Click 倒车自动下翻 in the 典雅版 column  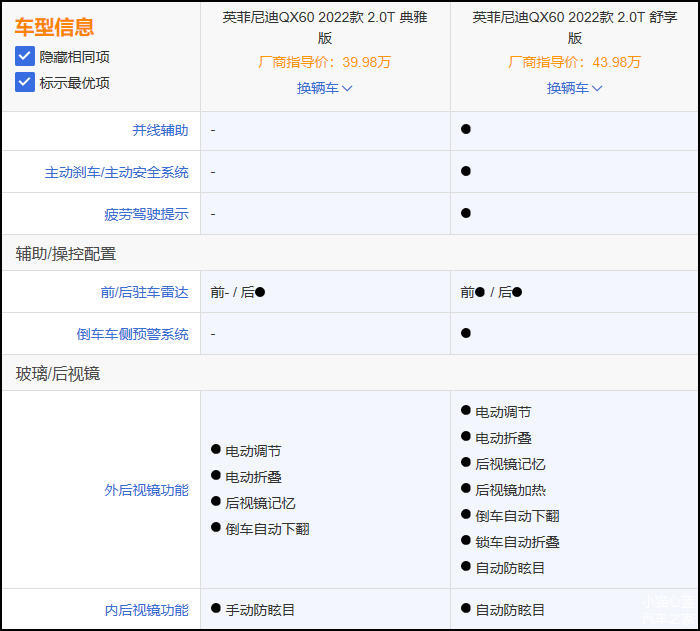267,529
